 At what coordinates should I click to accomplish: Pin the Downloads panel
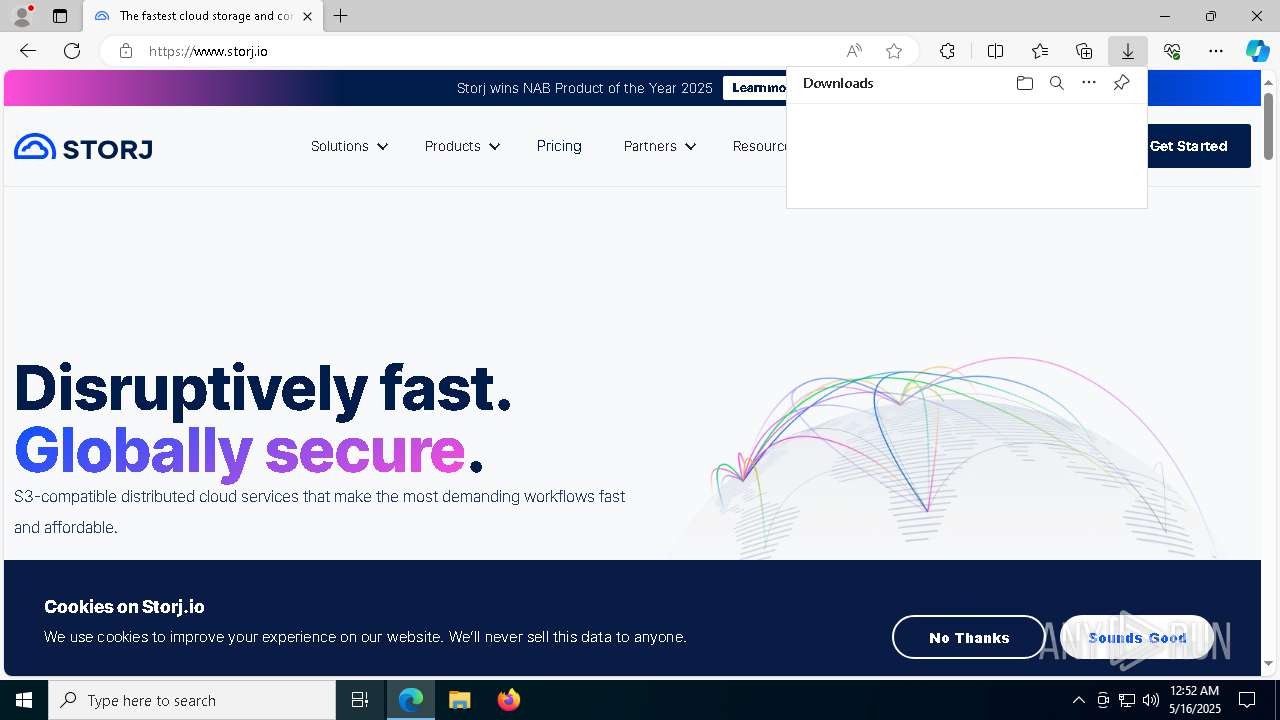[x=1121, y=83]
